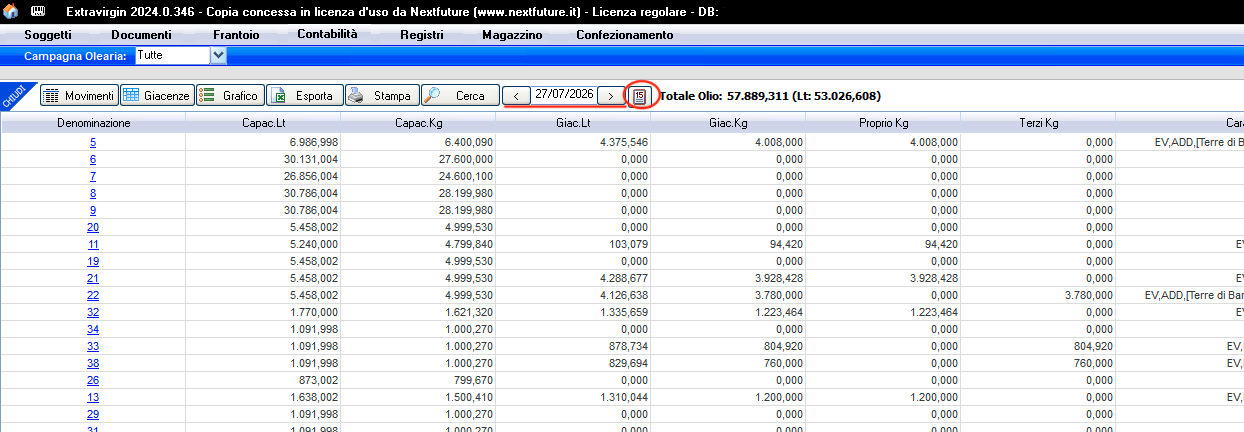Open tank link 9
The height and width of the screenshot is (432, 1244).
point(93,210)
